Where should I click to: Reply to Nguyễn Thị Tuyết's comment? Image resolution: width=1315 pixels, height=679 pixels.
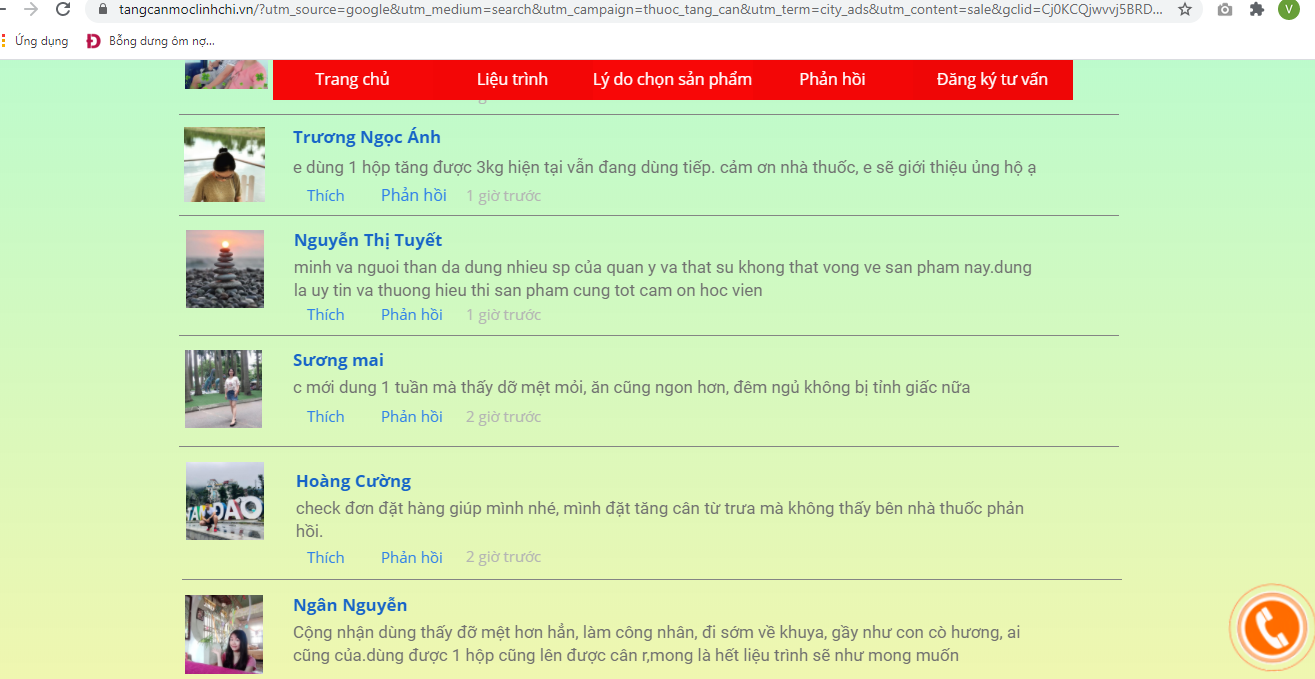(411, 314)
